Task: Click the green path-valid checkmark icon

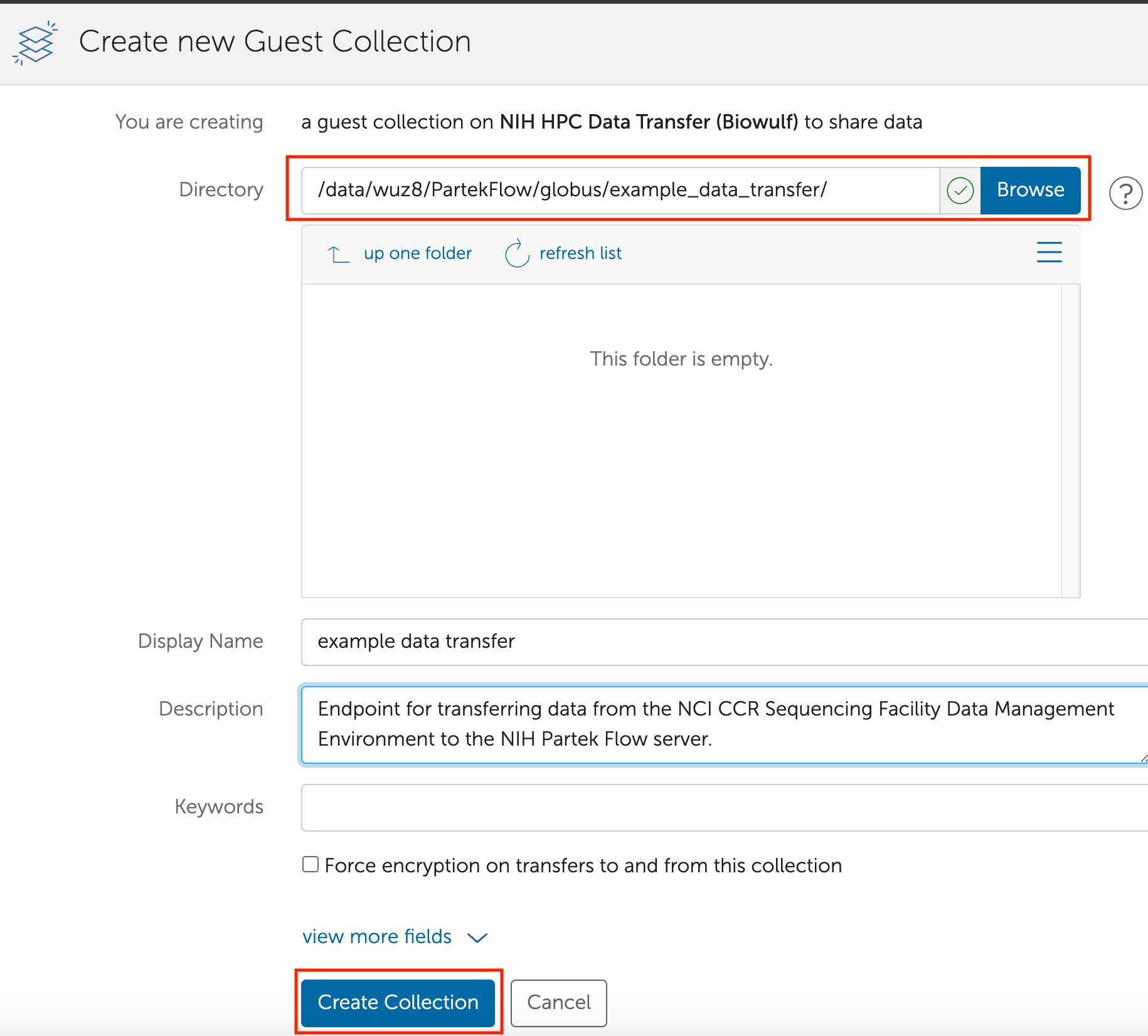Action: coord(960,191)
